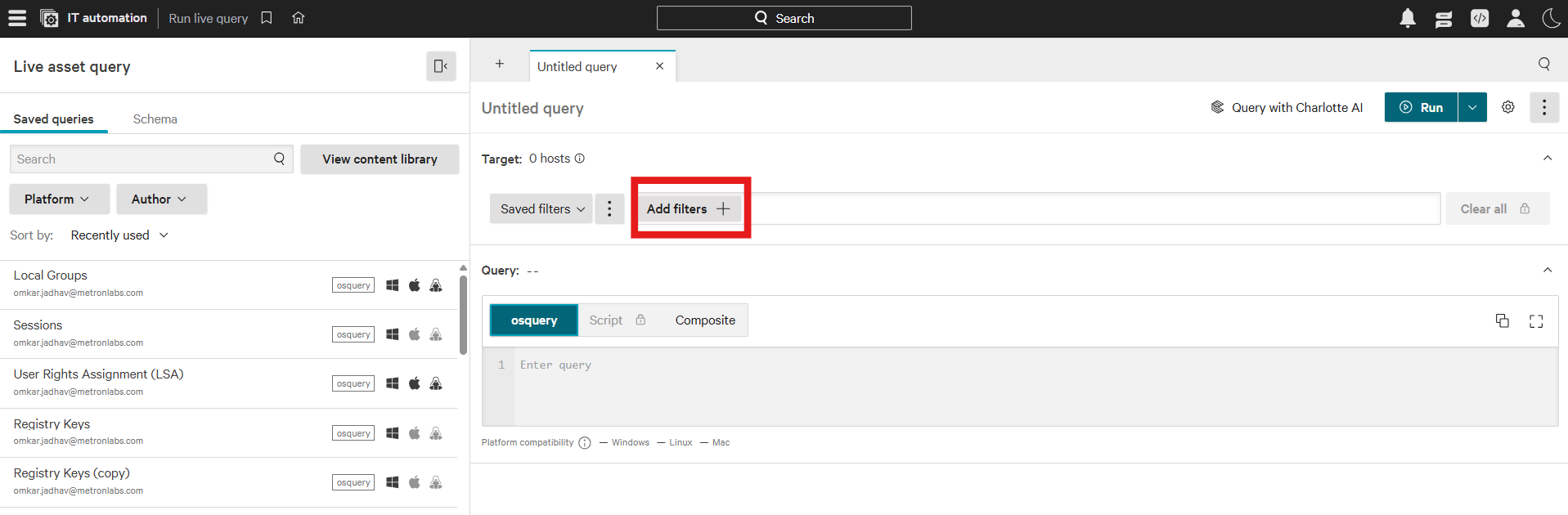
Task: Open User Rights Assignment (LSA) query
Action: (x=228, y=383)
